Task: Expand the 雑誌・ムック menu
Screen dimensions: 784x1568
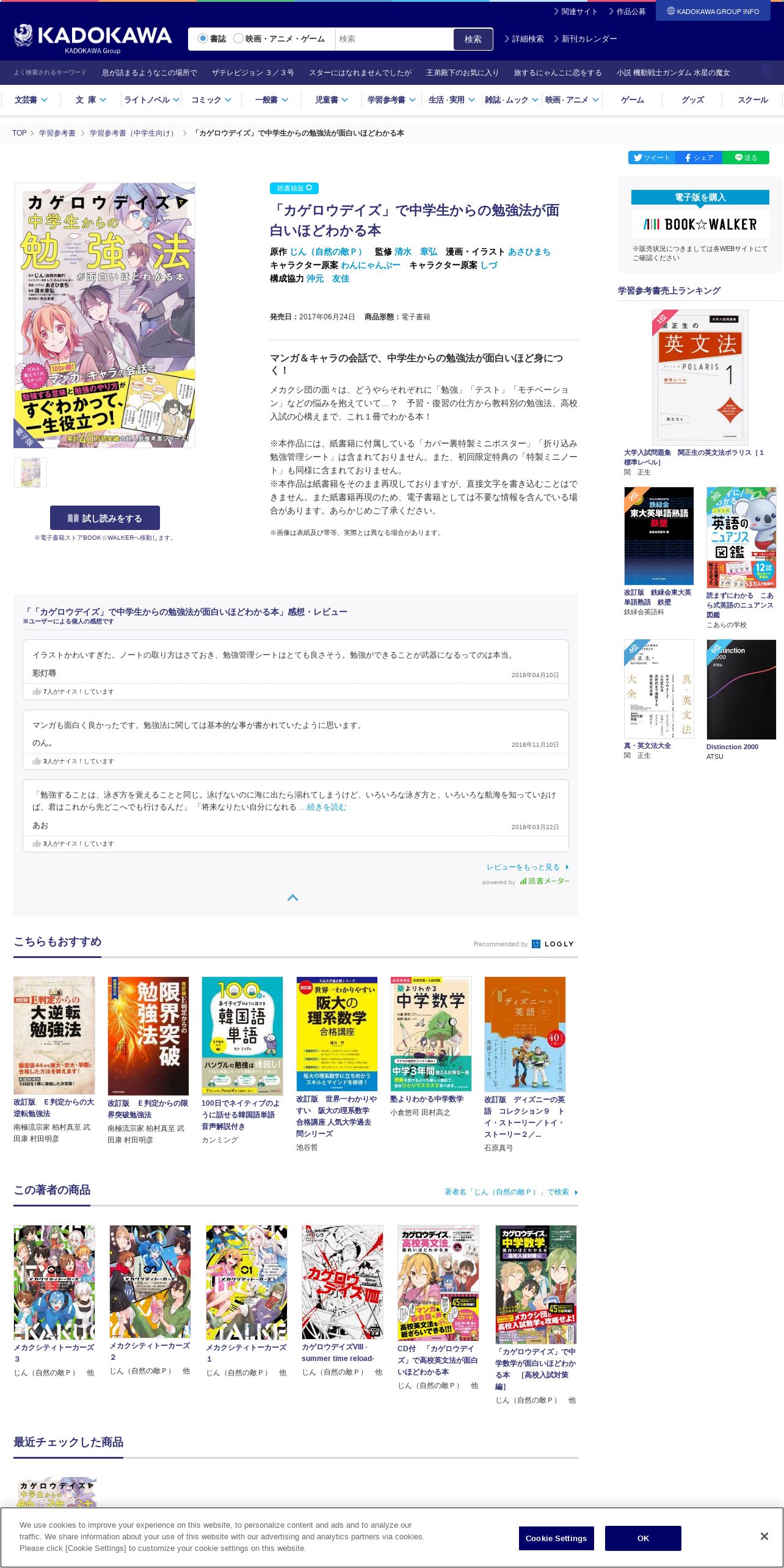Action: [x=512, y=100]
